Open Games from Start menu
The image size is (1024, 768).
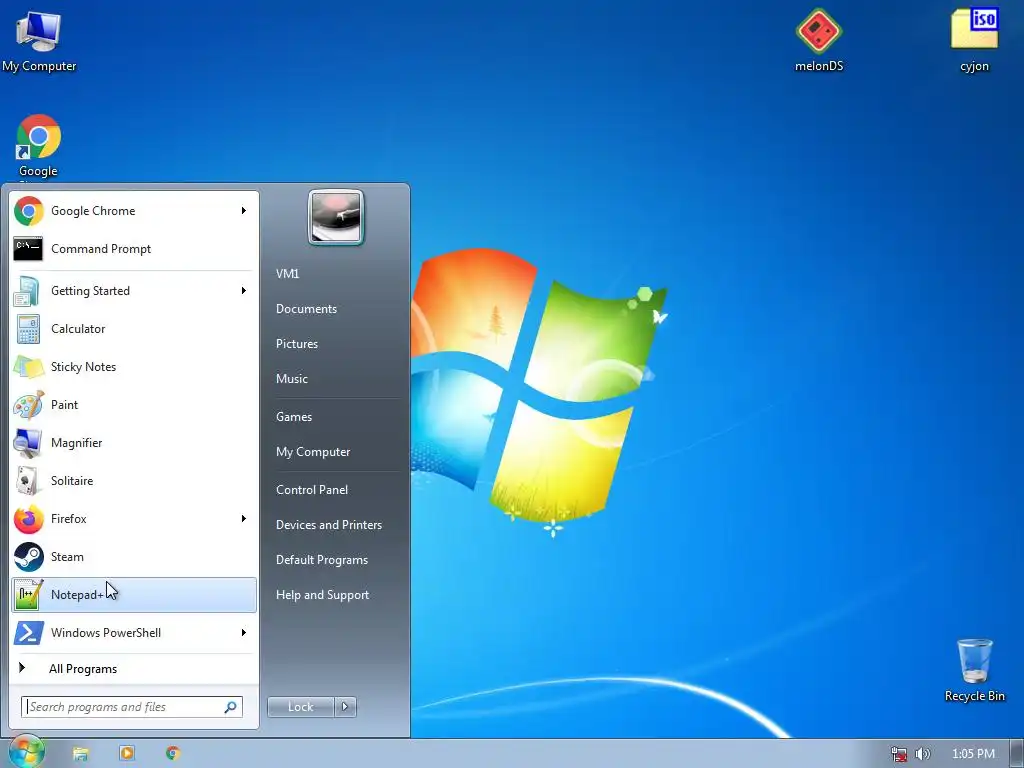tap(335, 417)
